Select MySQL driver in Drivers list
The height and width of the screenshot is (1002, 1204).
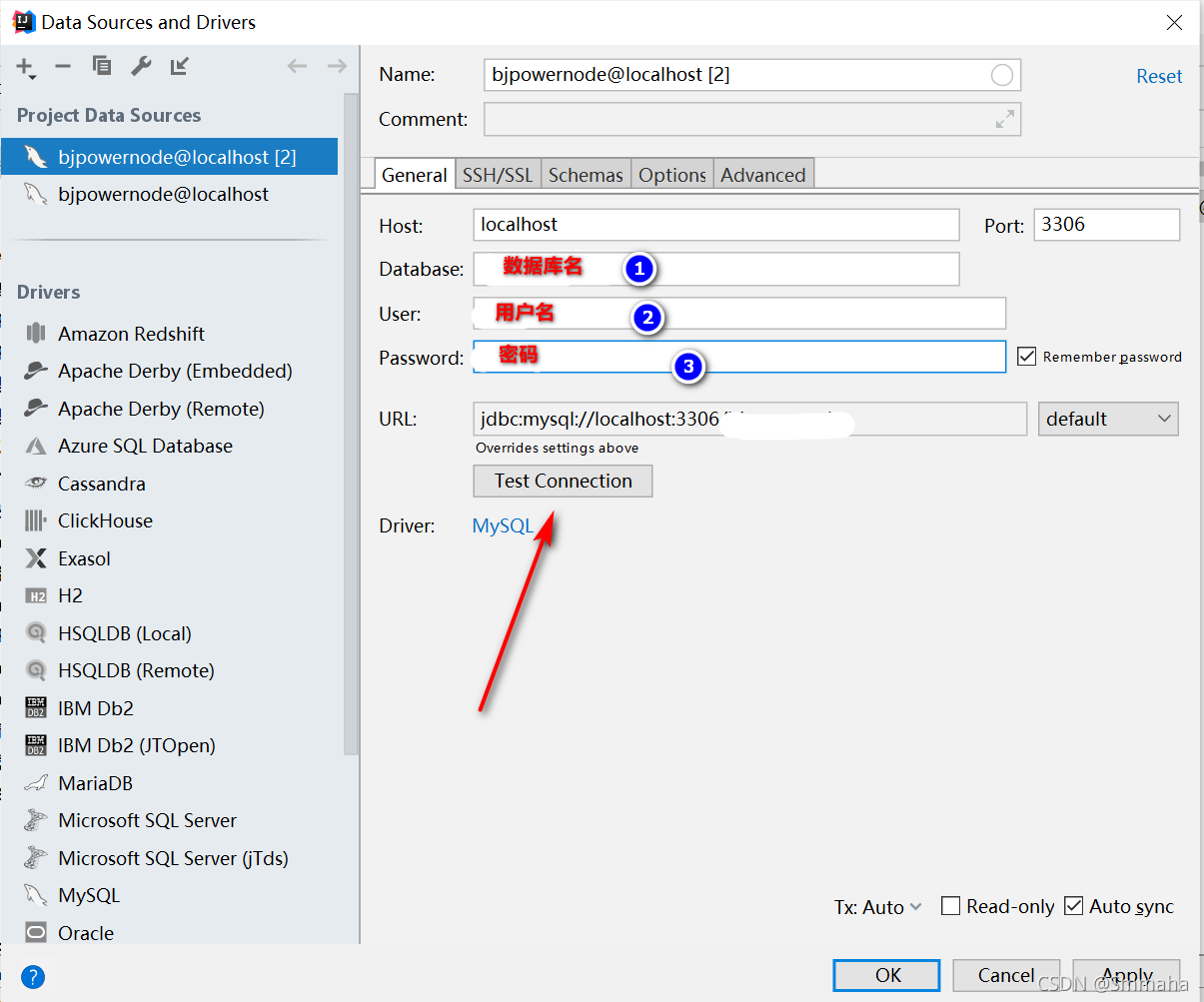pyautogui.click(x=88, y=895)
